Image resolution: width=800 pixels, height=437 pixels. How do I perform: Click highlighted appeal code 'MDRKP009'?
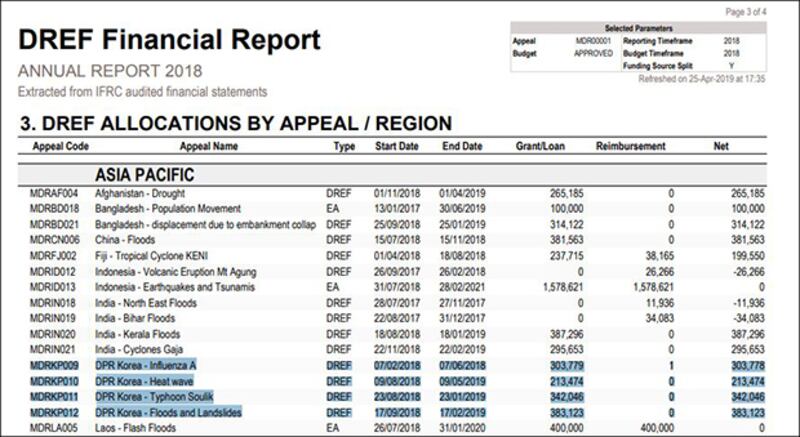point(54,366)
